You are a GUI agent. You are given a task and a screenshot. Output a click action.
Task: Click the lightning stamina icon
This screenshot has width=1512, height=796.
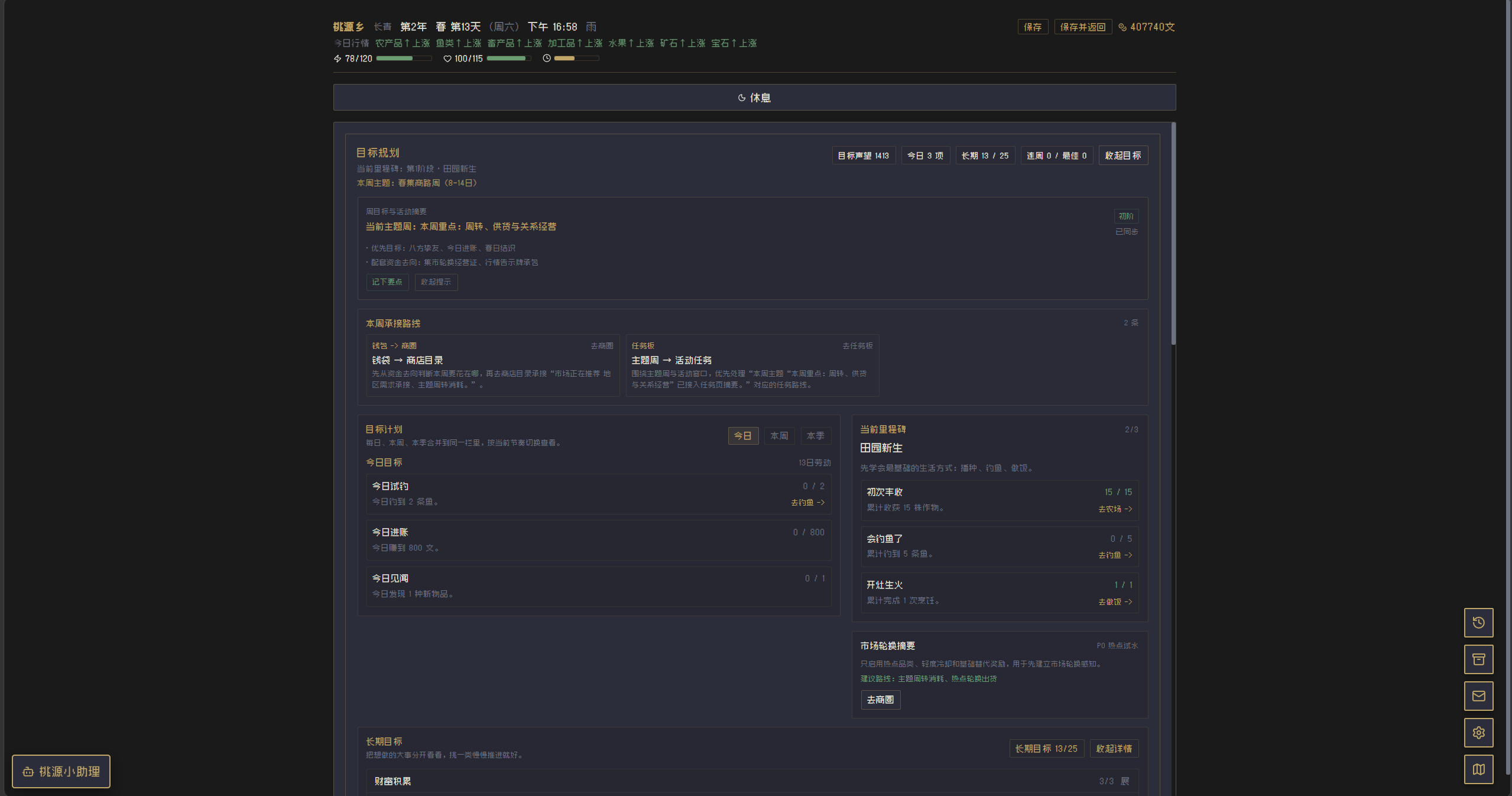[338, 59]
